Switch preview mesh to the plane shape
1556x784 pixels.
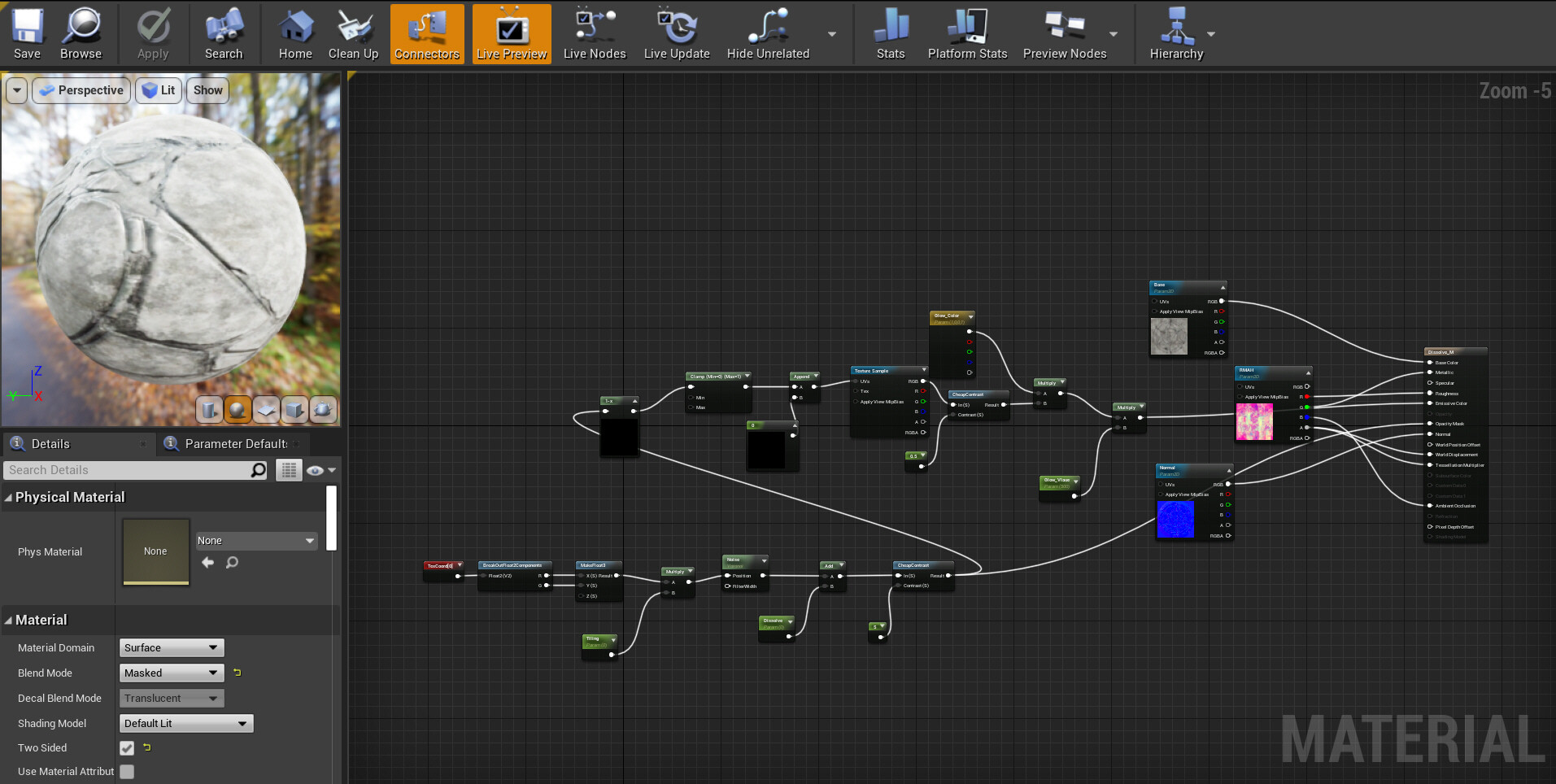[266, 410]
